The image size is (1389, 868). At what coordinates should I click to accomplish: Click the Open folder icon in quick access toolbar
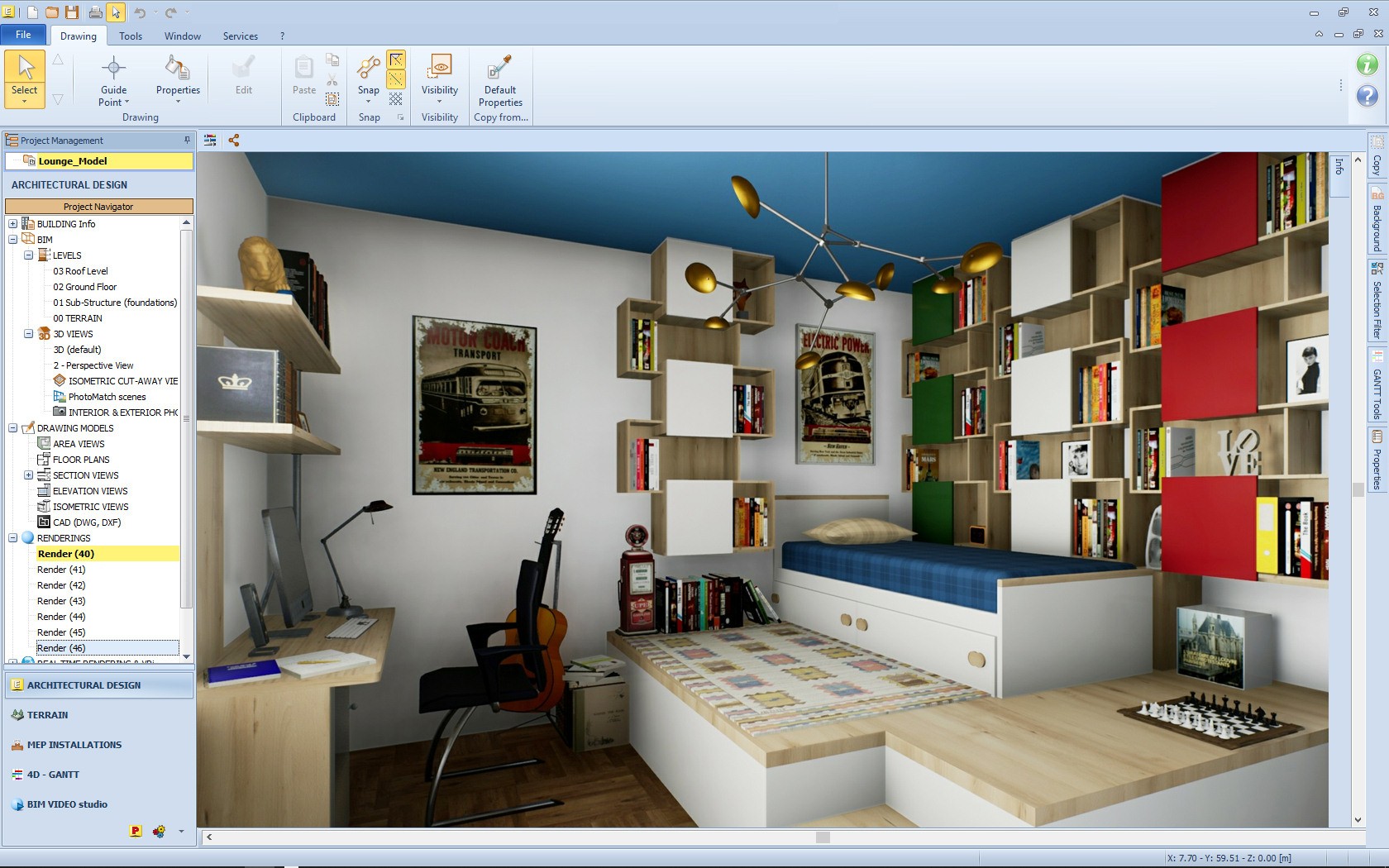click(52, 12)
